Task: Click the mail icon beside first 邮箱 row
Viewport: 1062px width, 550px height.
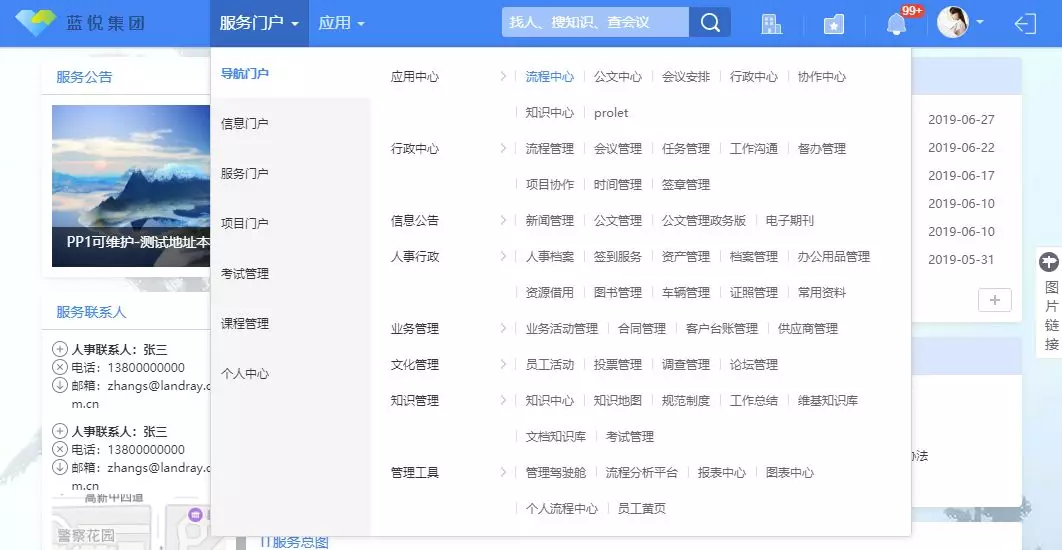Action: pyautogui.click(x=60, y=385)
